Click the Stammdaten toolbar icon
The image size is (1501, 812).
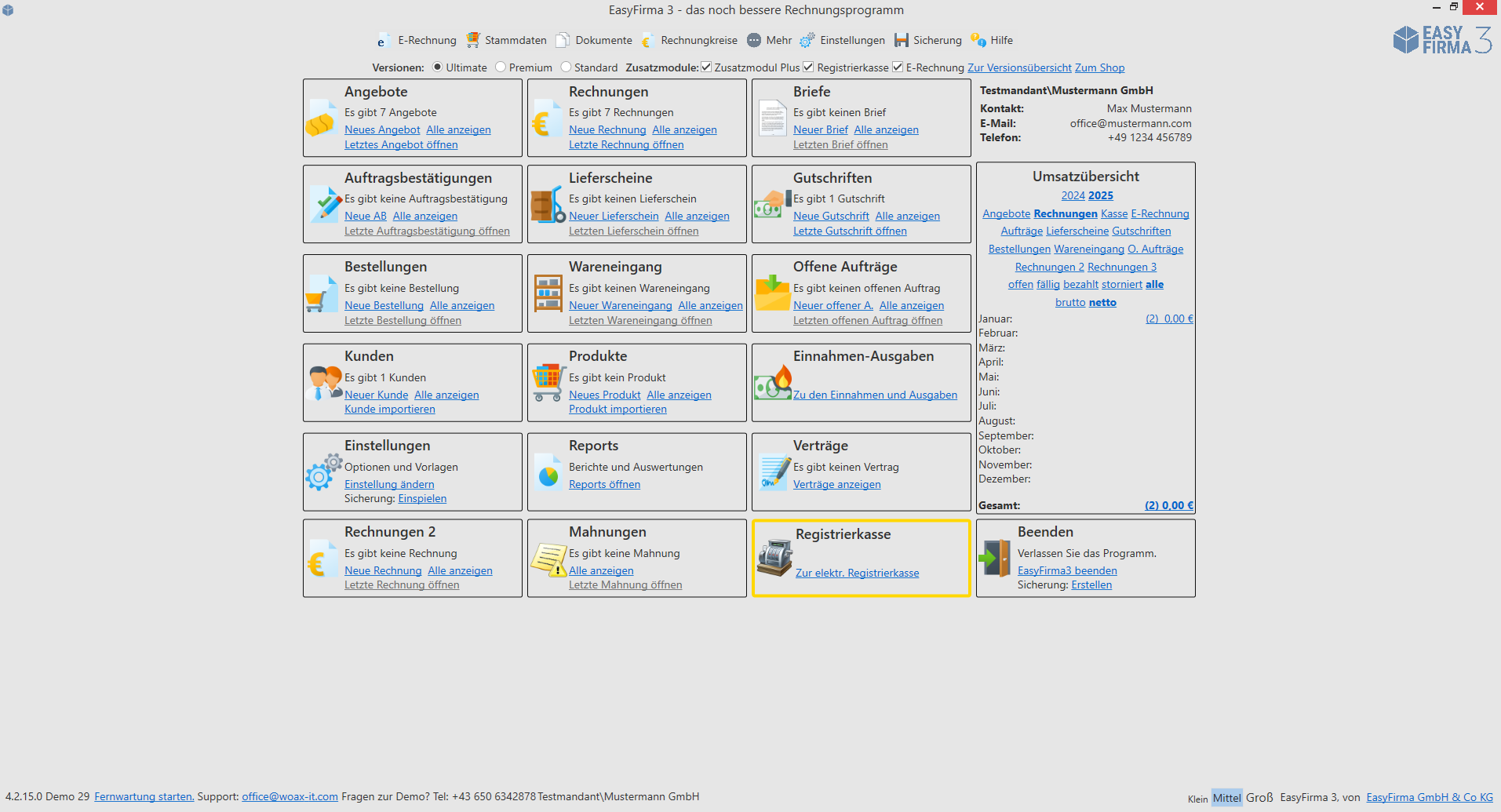(472, 40)
